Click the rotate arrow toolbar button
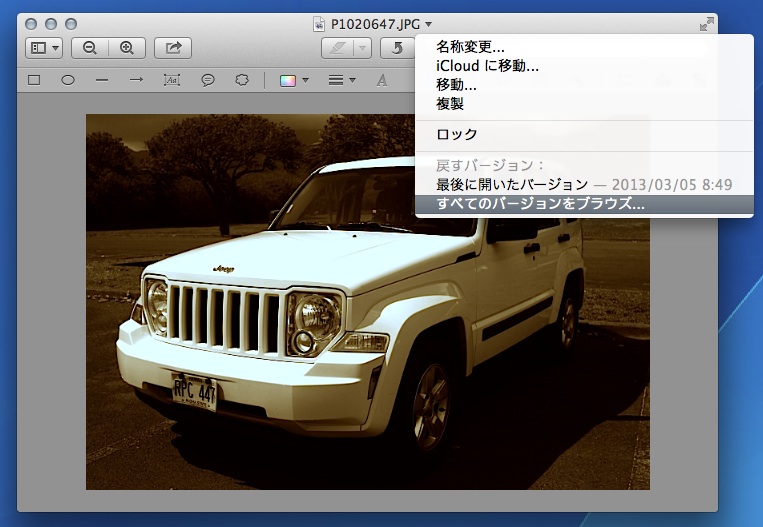This screenshot has height=527, width=763. click(398, 47)
